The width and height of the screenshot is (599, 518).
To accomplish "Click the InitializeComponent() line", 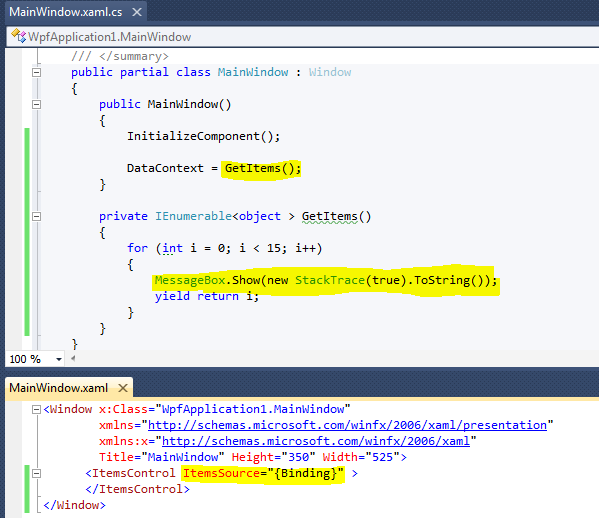I will coord(203,136).
